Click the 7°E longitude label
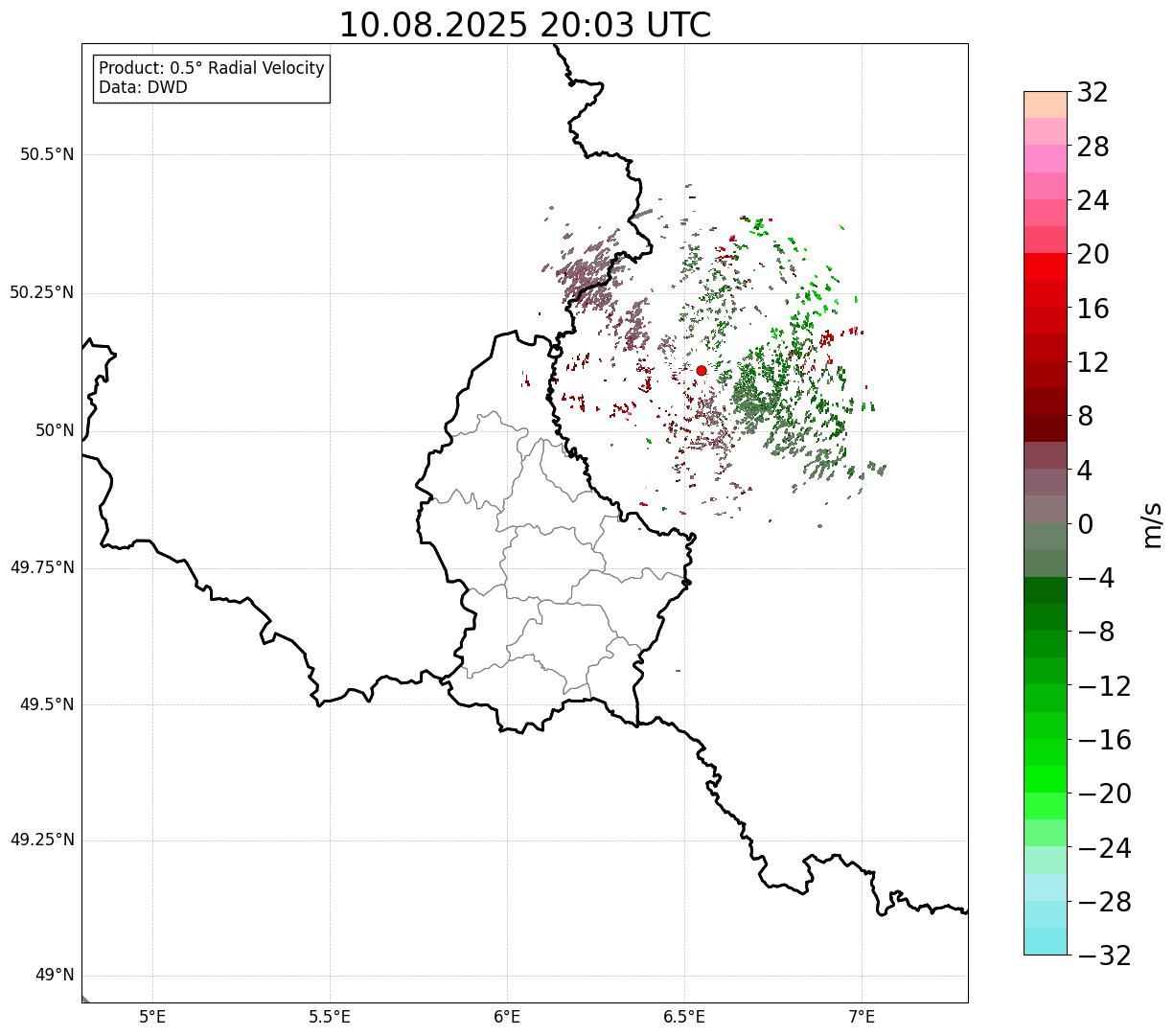Image resolution: width=1174 pixels, height=1036 pixels. (x=863, y=1017)
